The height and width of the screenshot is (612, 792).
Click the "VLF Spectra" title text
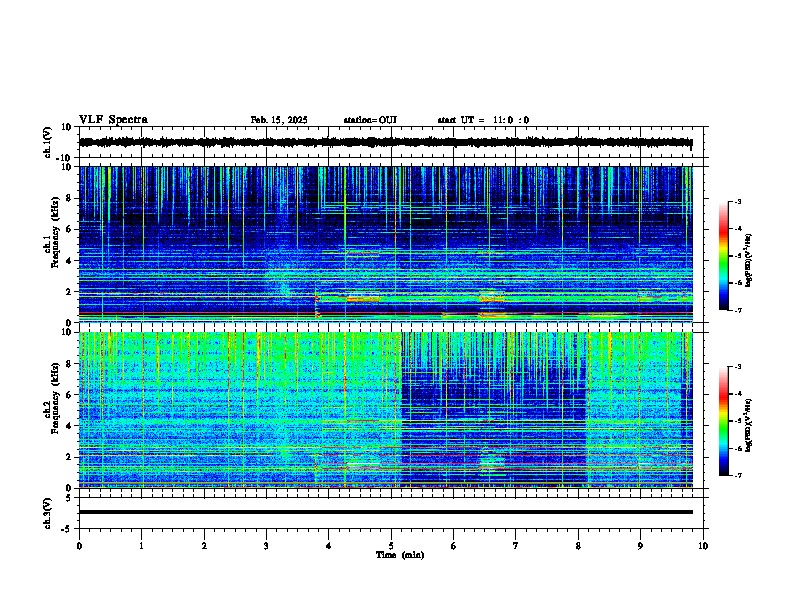tap(113, 119)
